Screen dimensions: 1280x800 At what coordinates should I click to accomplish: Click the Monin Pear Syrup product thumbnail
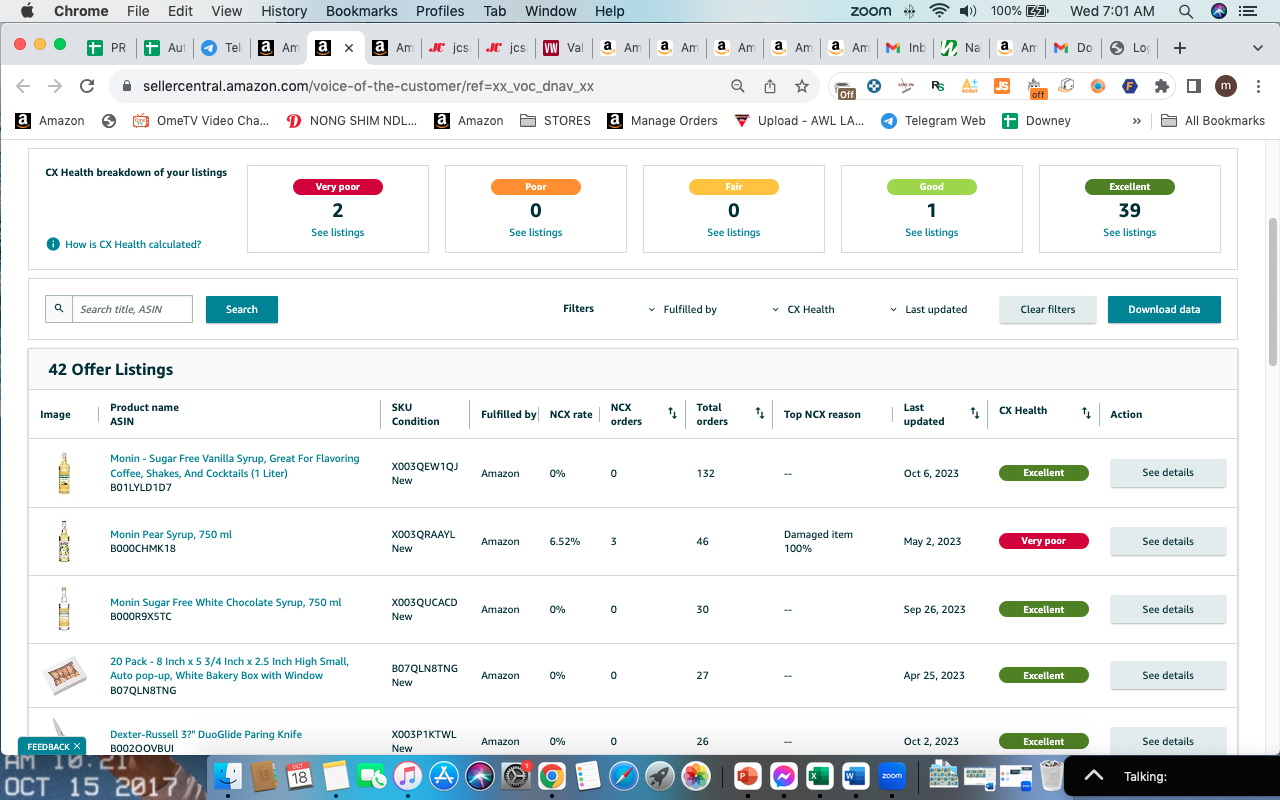point(64,541)
